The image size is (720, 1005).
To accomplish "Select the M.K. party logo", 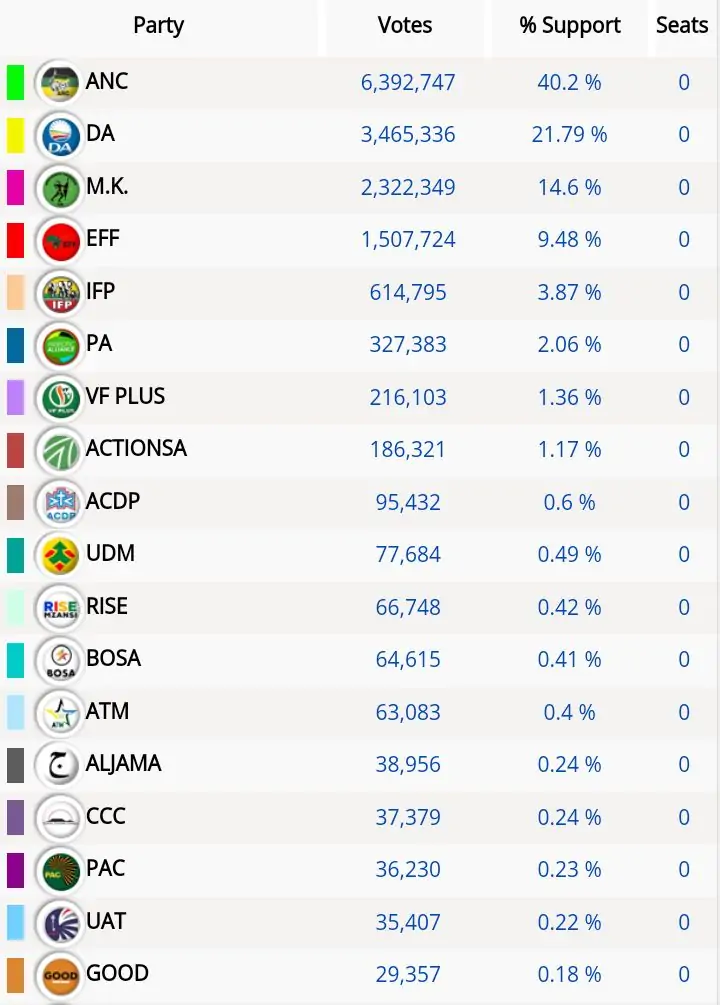I will tap(58, 188).
